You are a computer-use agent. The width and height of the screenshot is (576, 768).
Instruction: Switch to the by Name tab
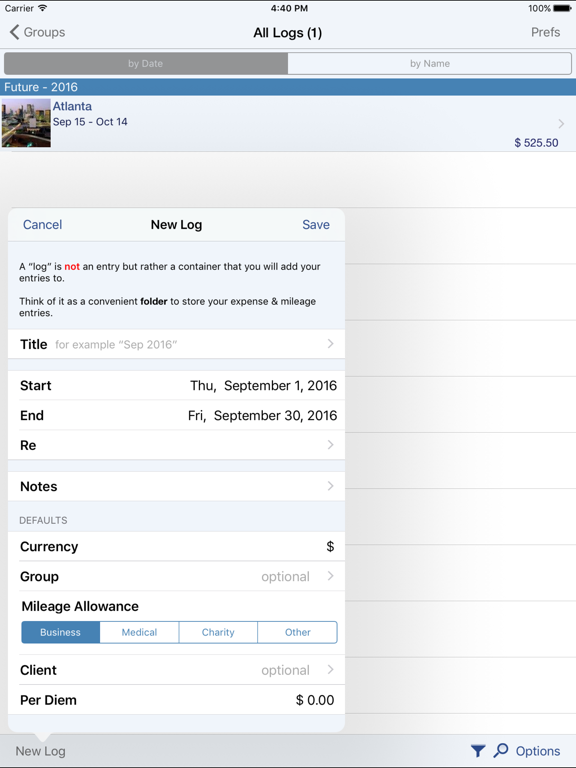(430, 64)
